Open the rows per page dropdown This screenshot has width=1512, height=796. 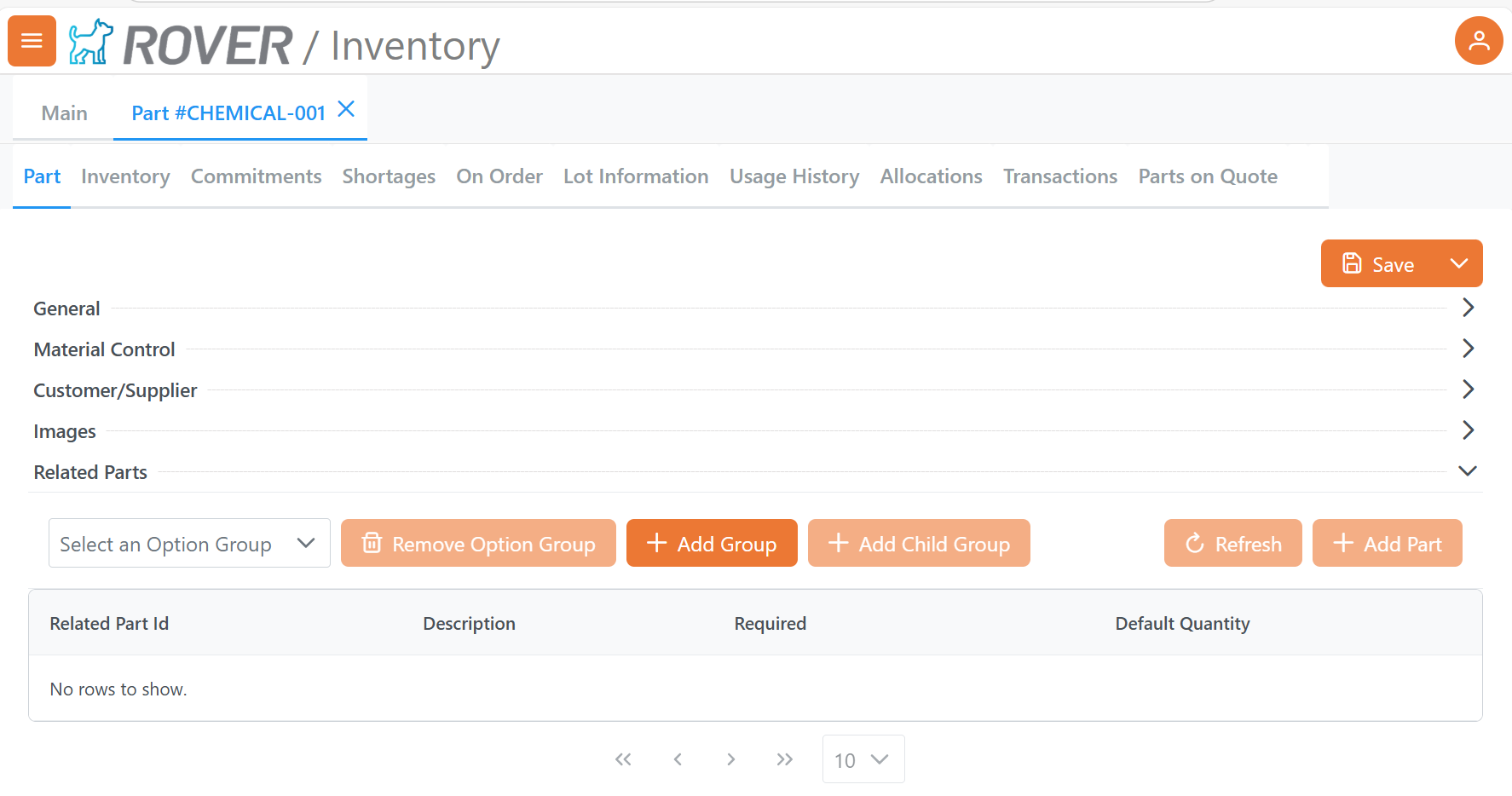pos(863,759)
